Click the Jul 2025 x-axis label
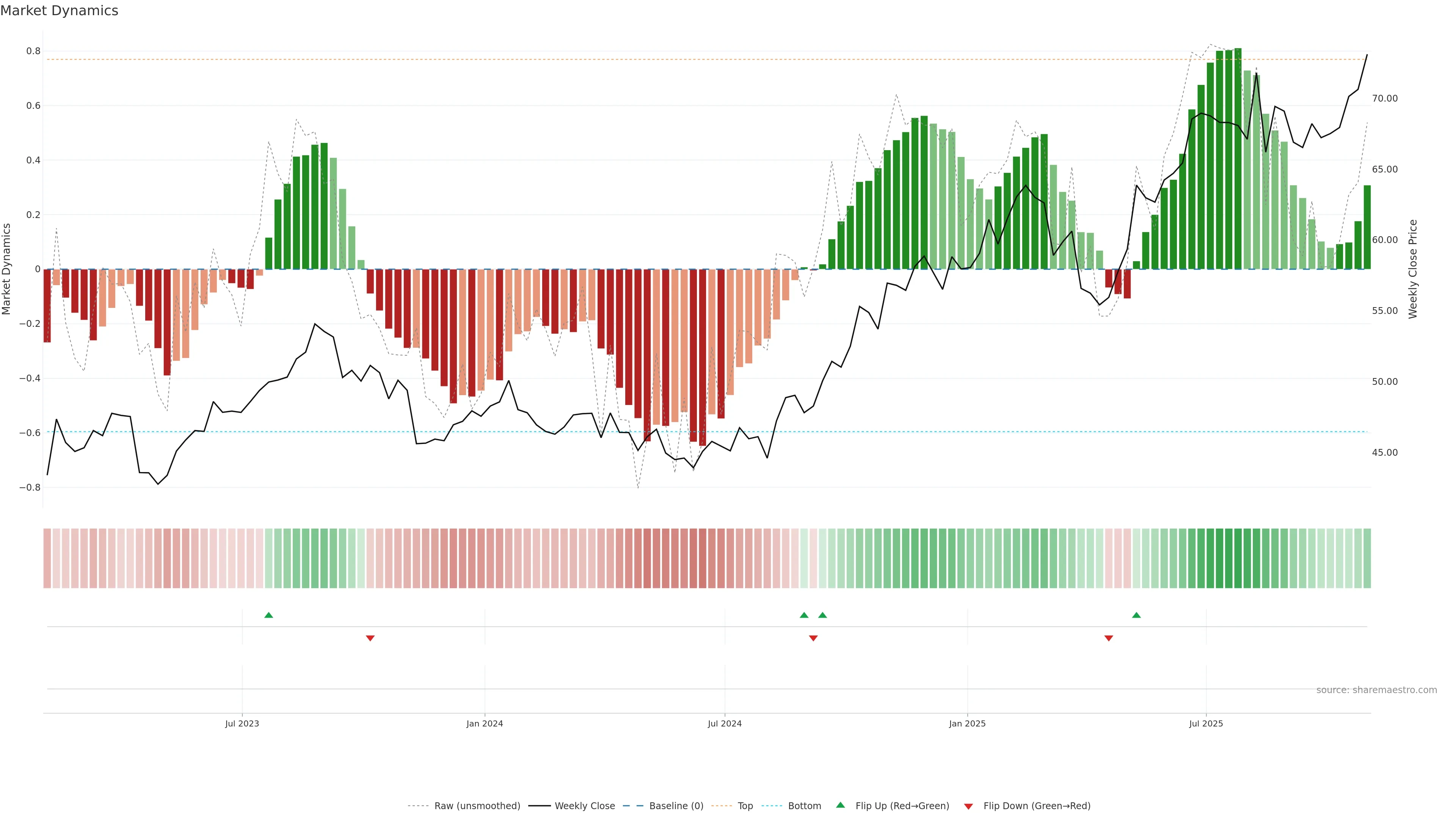 (1206, 723)
